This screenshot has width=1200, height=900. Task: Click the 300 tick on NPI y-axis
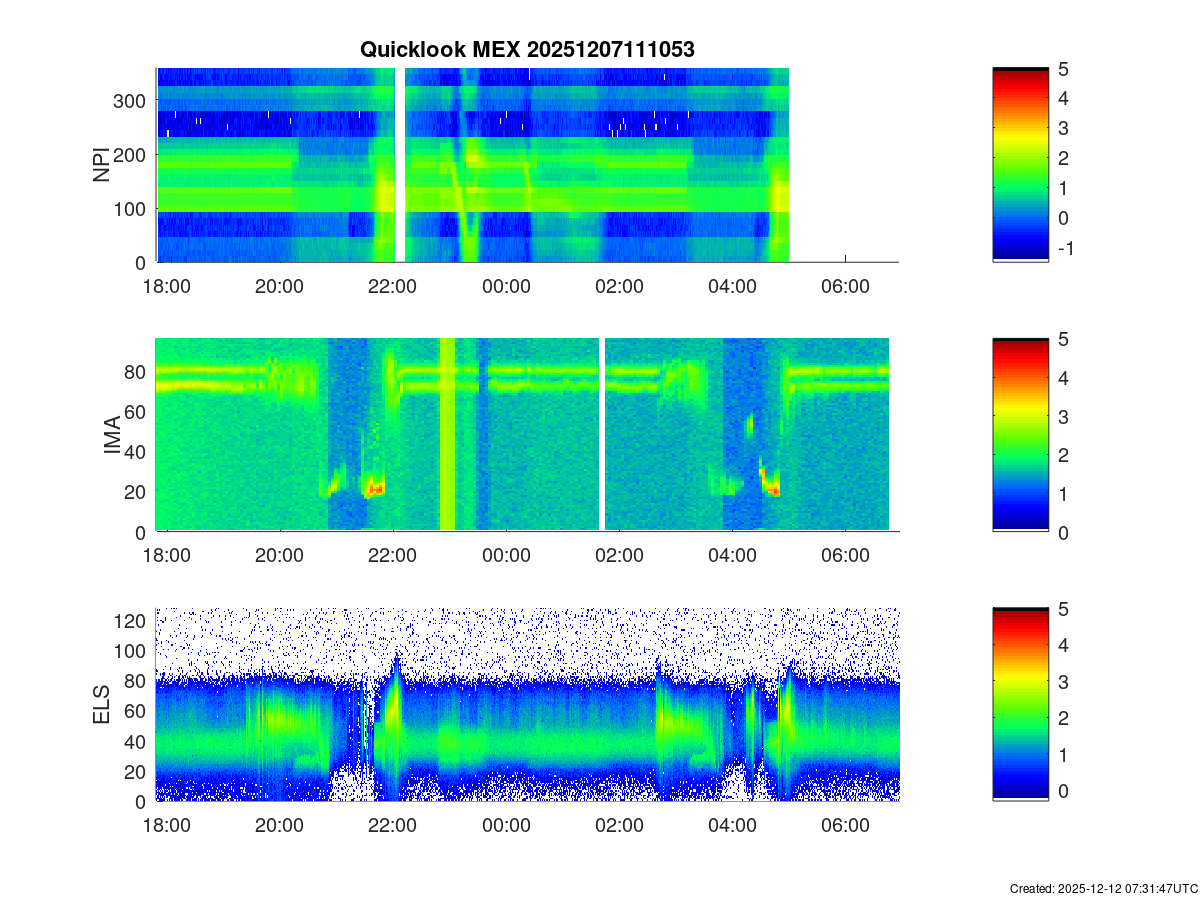[x=134, y=101]
